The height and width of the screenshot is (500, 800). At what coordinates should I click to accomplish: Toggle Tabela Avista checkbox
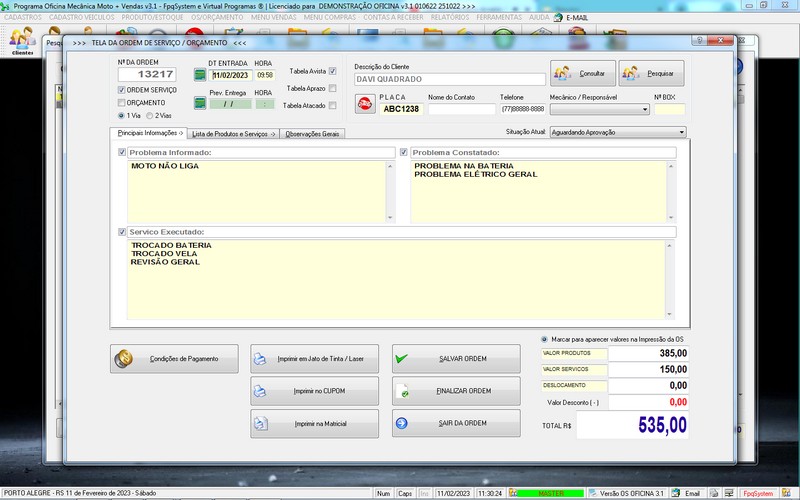tap(333, 71)
